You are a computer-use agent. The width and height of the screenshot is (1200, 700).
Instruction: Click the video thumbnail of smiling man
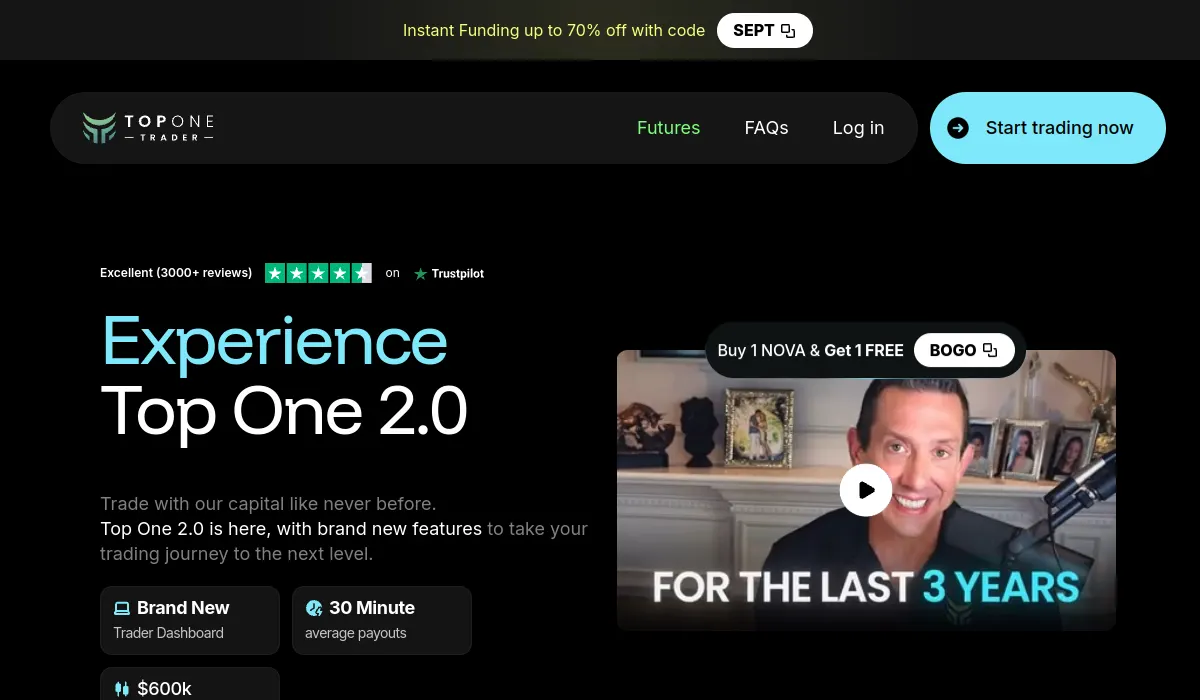pyautogui.click(x=866, y=490)
